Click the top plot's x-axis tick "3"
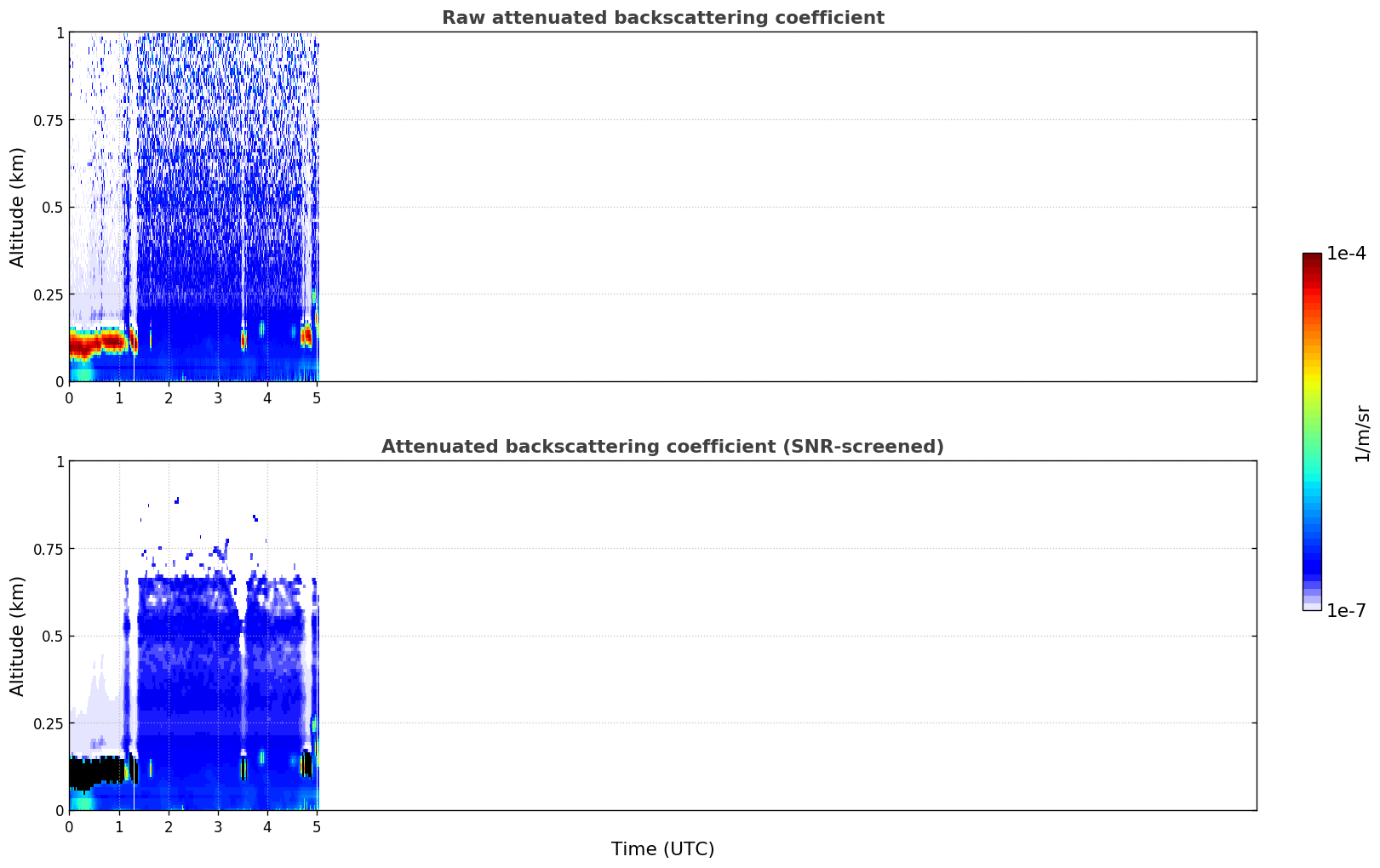 (x=218, y=397)
